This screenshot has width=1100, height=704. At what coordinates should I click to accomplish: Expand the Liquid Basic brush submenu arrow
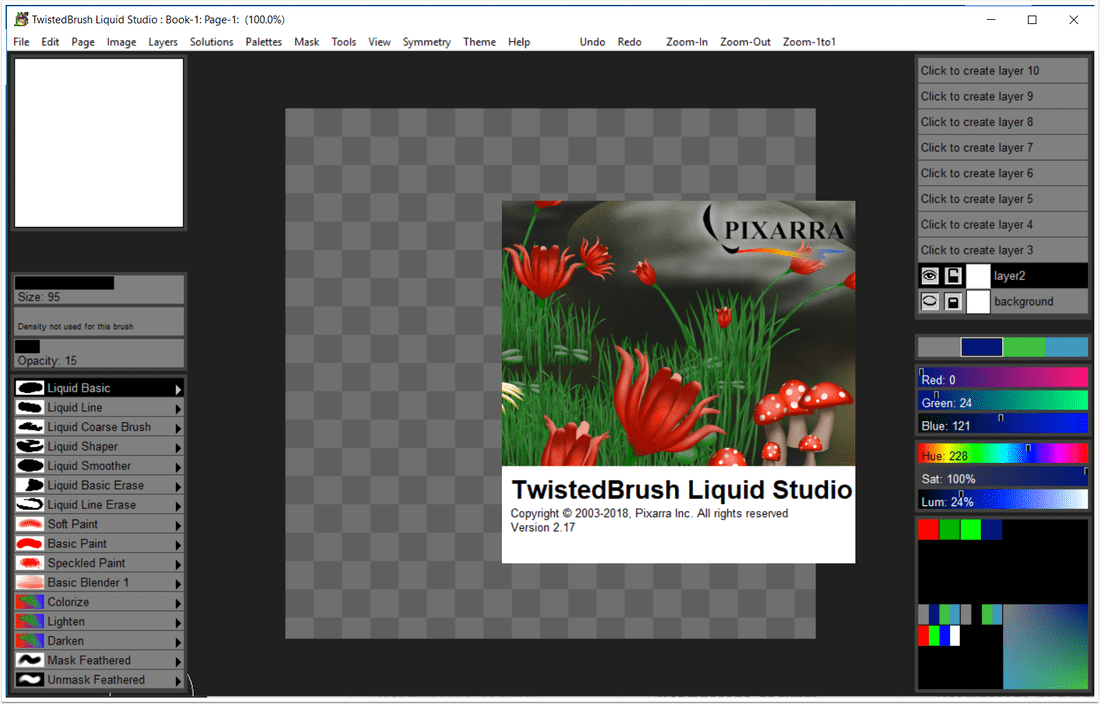(x=178, y=389)
